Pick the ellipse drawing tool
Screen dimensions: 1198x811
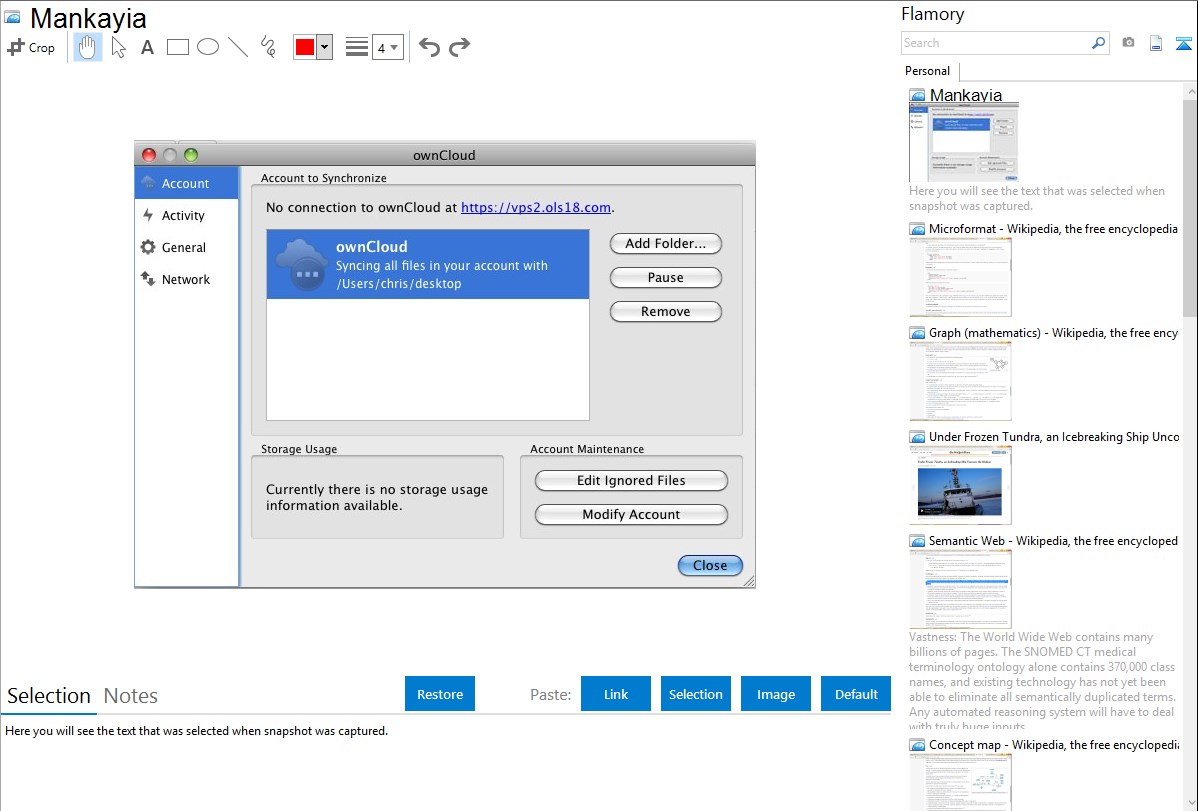click(x=208, y=47)
